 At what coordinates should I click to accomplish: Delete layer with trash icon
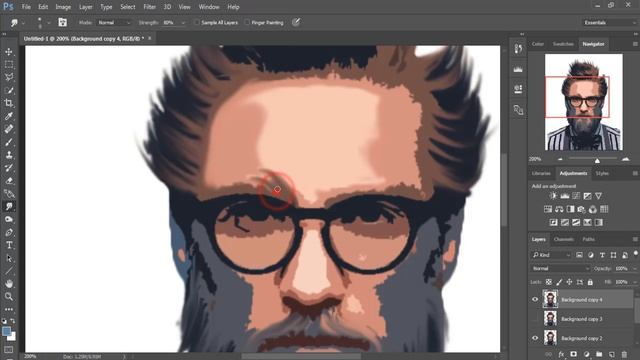(x=624, y=354)
